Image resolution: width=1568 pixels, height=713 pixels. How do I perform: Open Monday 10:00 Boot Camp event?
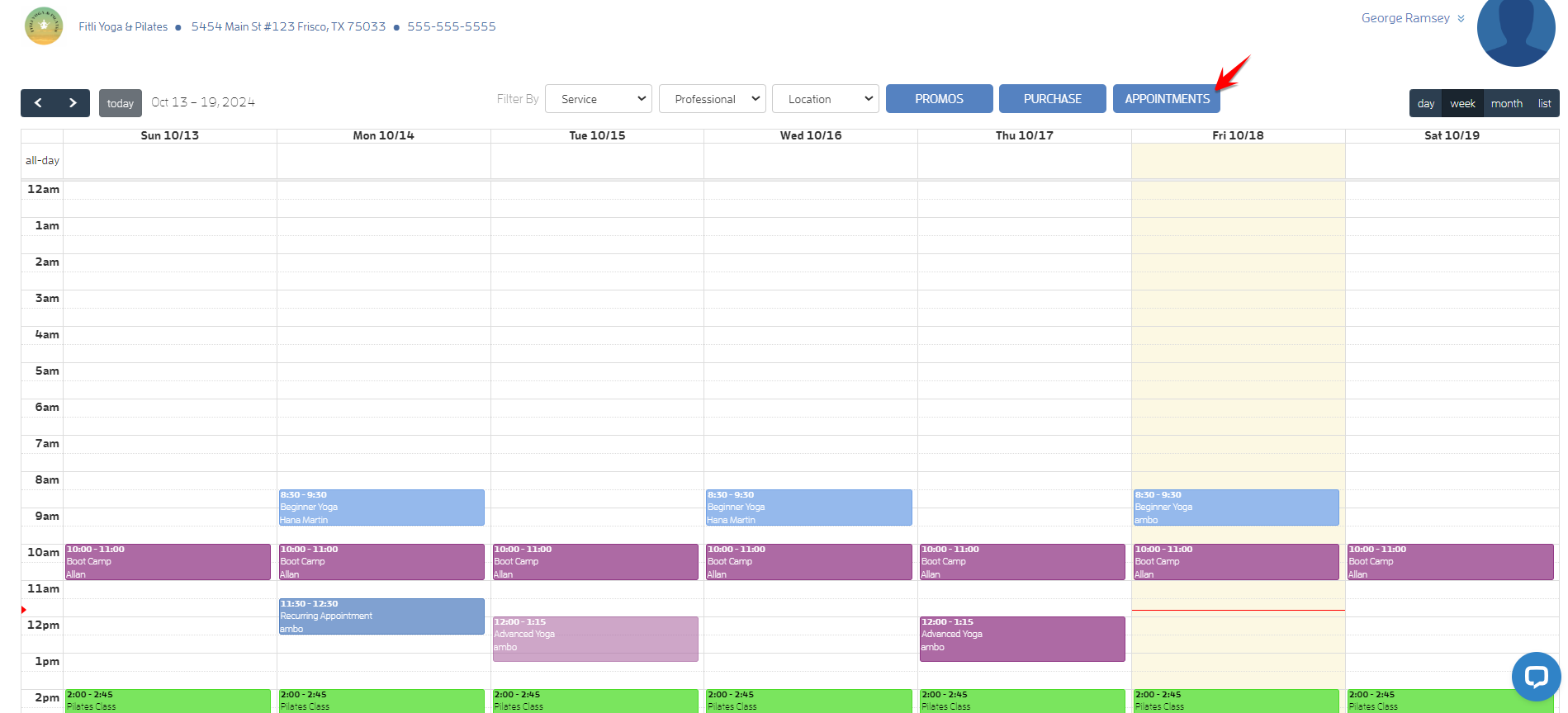[x=381, y=562]
